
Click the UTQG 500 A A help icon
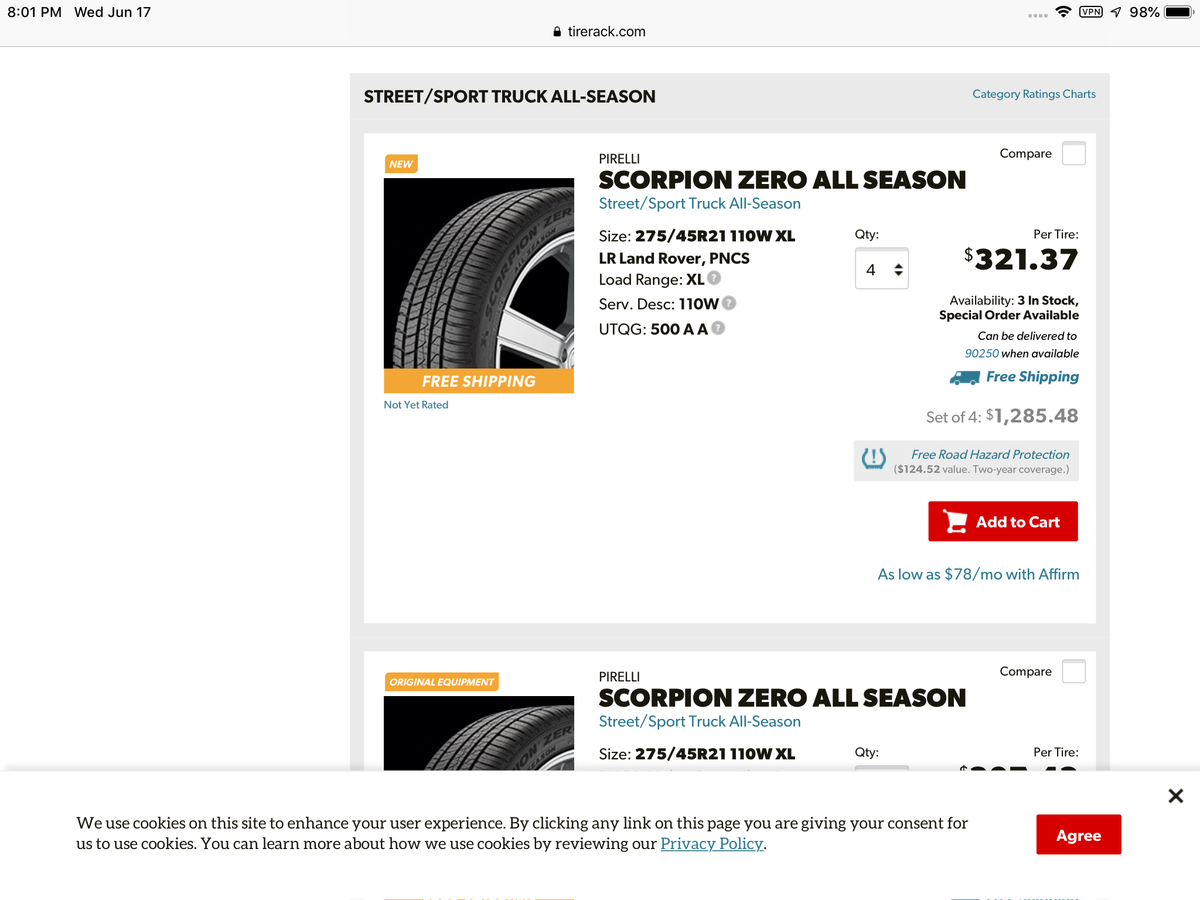[x=718, y=328]
